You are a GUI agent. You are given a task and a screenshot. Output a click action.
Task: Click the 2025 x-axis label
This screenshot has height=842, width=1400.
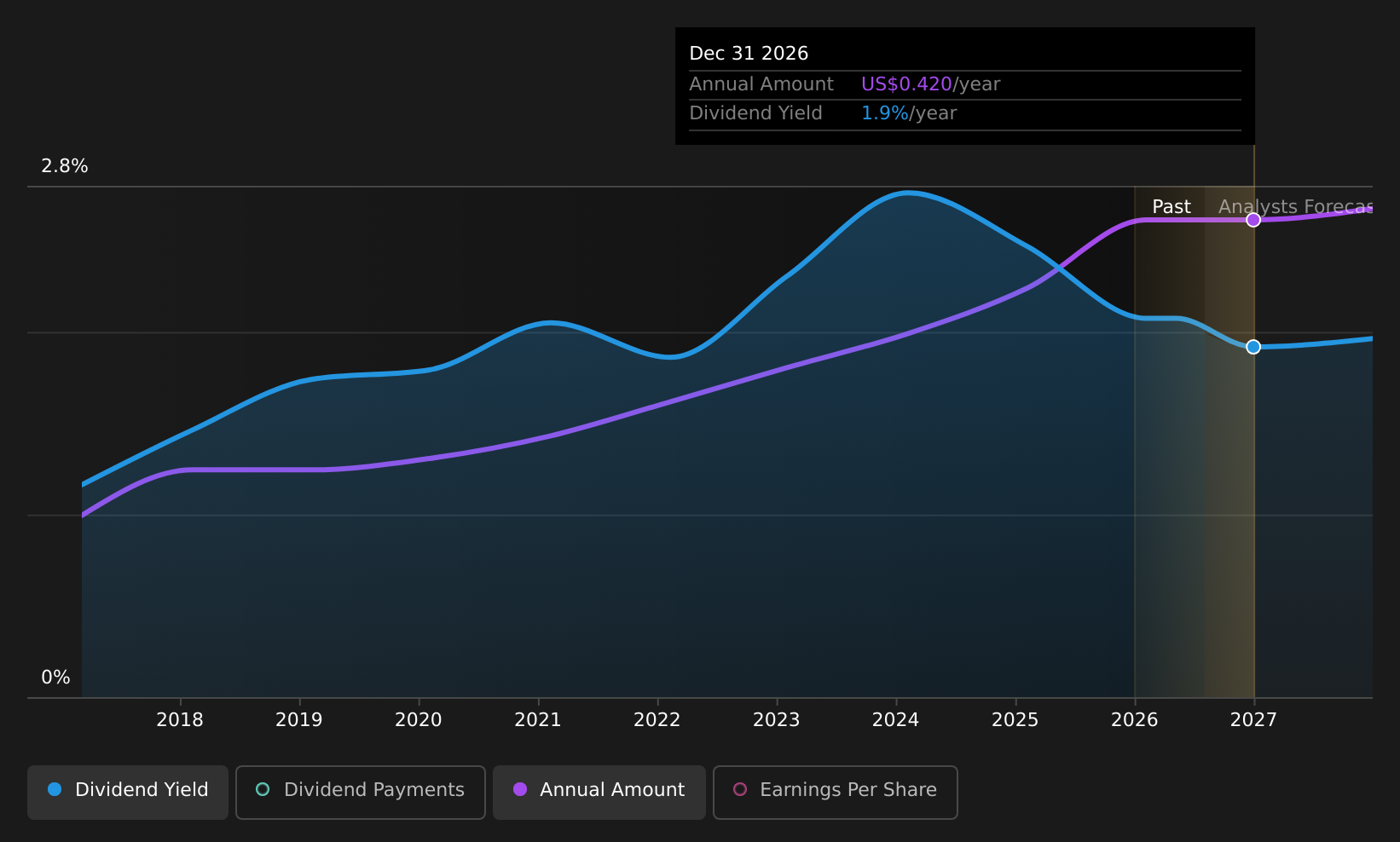pos(1015,720)
